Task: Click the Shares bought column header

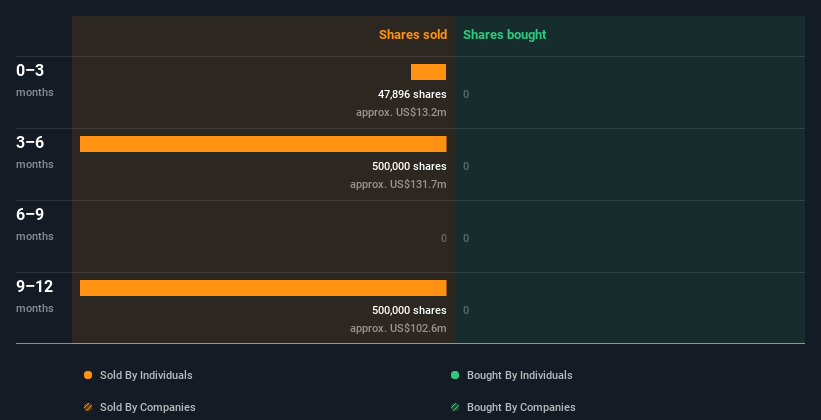Action: 505,35
